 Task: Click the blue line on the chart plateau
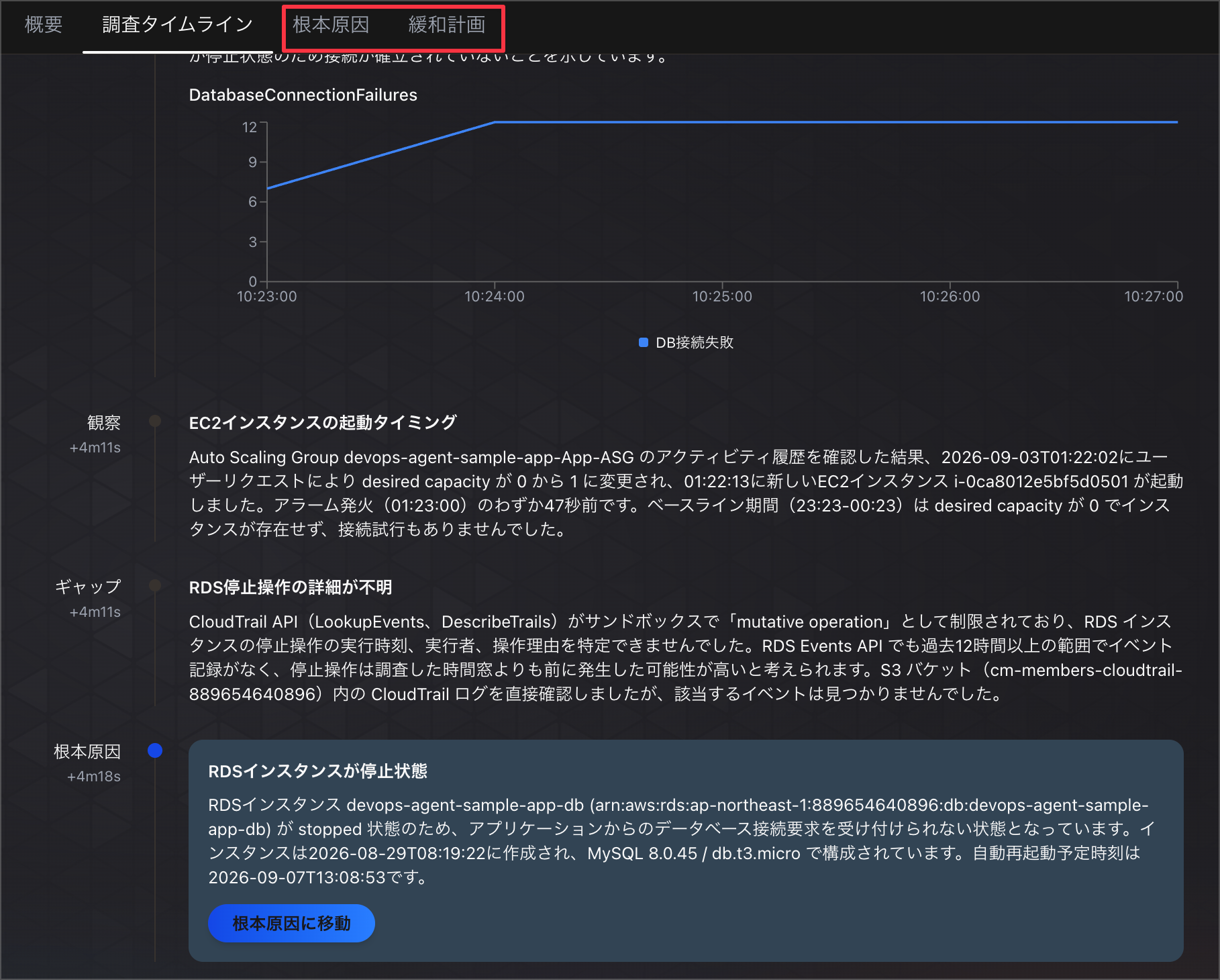[836, 122]
